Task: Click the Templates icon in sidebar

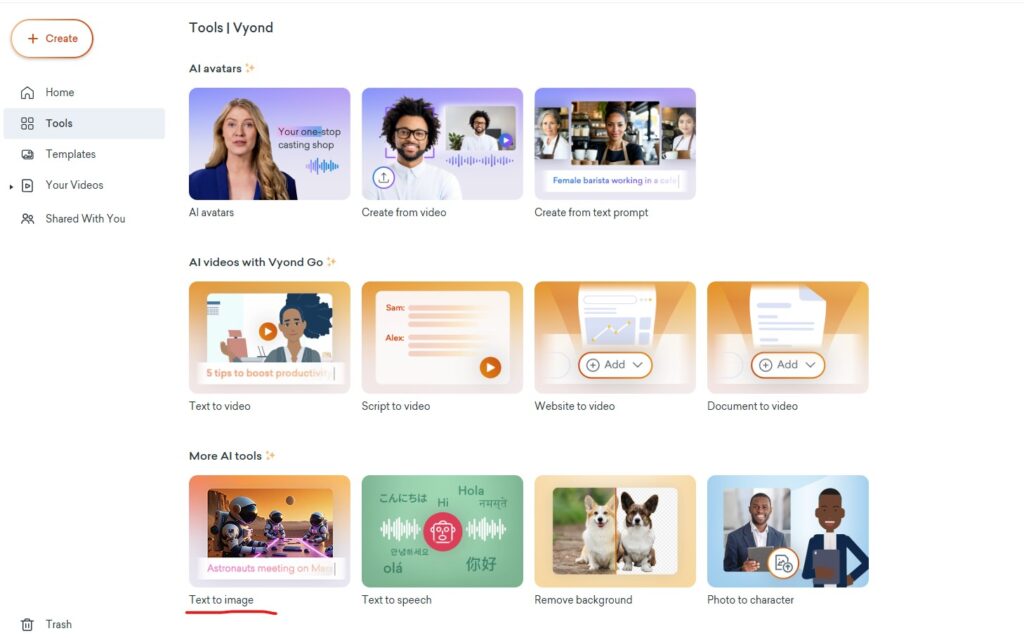Action: point(27,154)
